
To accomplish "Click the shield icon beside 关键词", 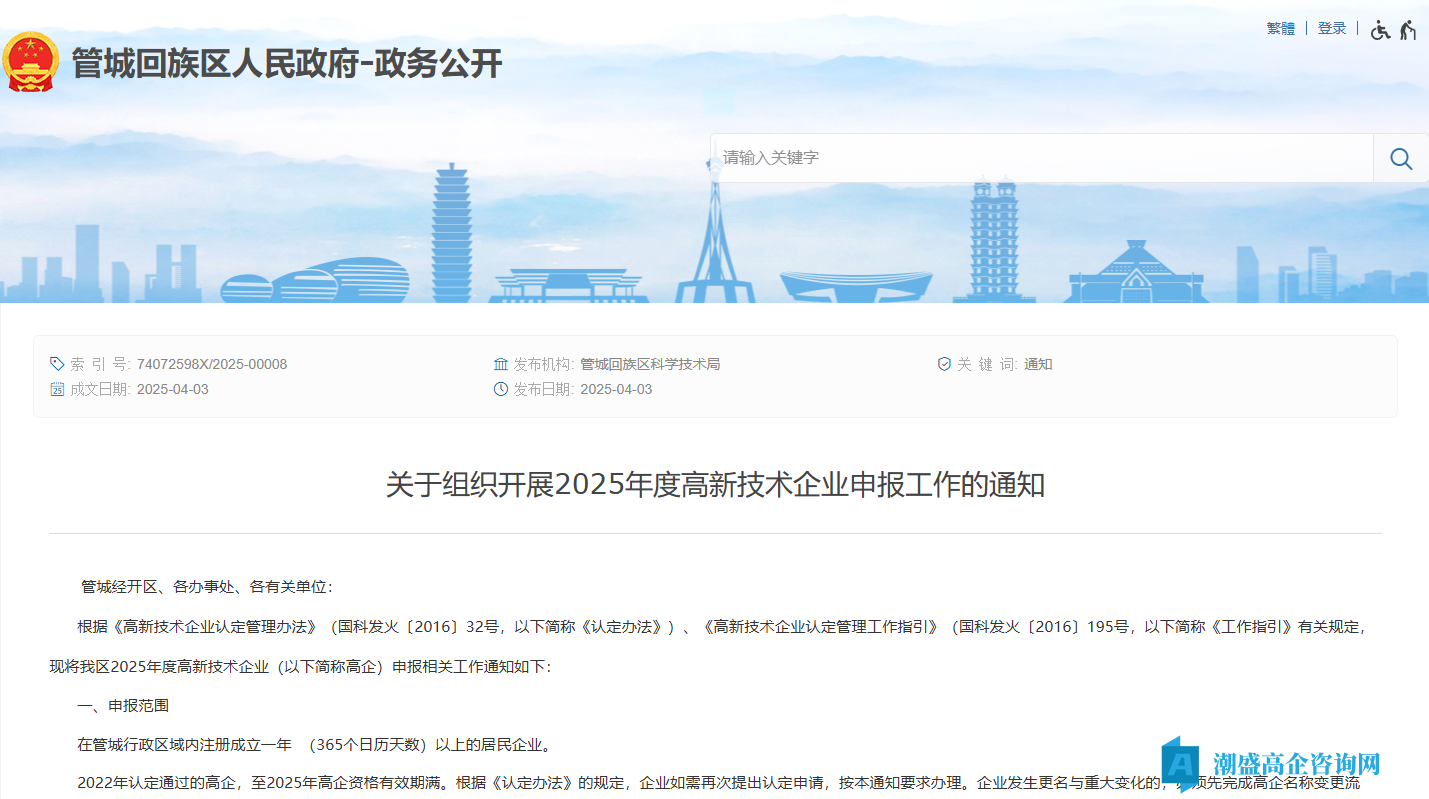I will [x=944, y=364].
